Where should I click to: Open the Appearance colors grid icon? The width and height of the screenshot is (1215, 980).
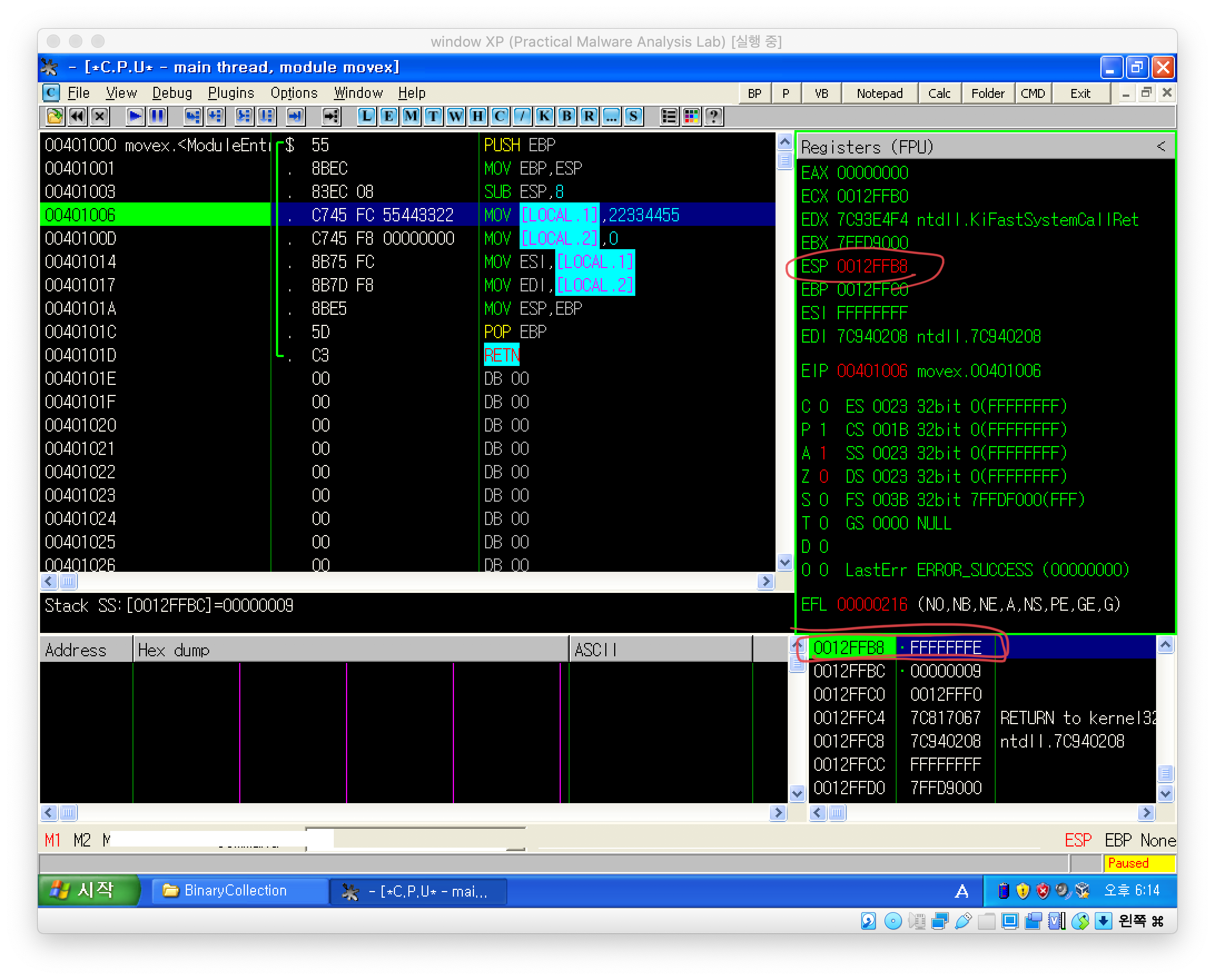coord(692,117)
